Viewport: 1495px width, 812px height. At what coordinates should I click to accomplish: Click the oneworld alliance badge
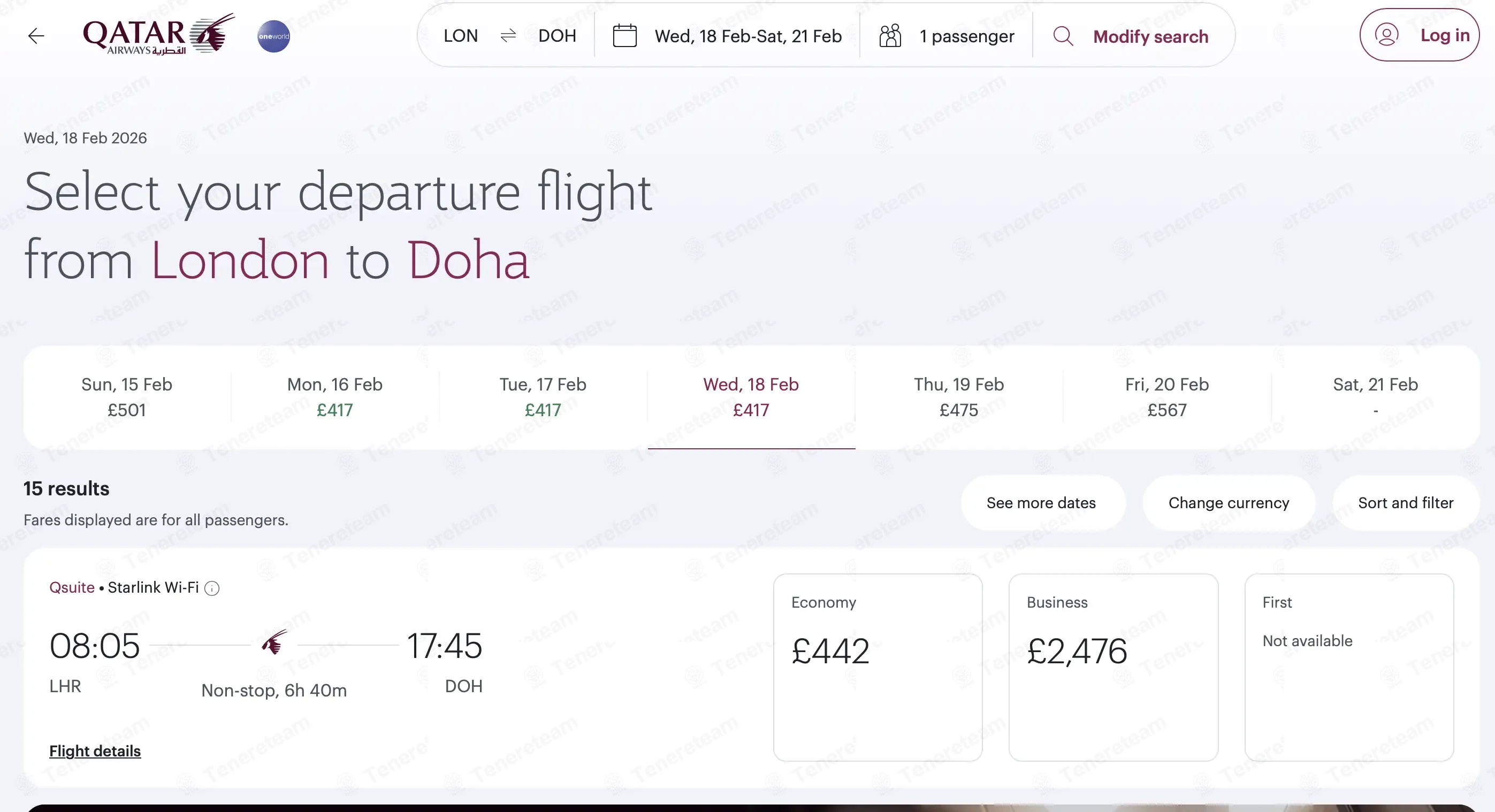[x=273, y=36]
